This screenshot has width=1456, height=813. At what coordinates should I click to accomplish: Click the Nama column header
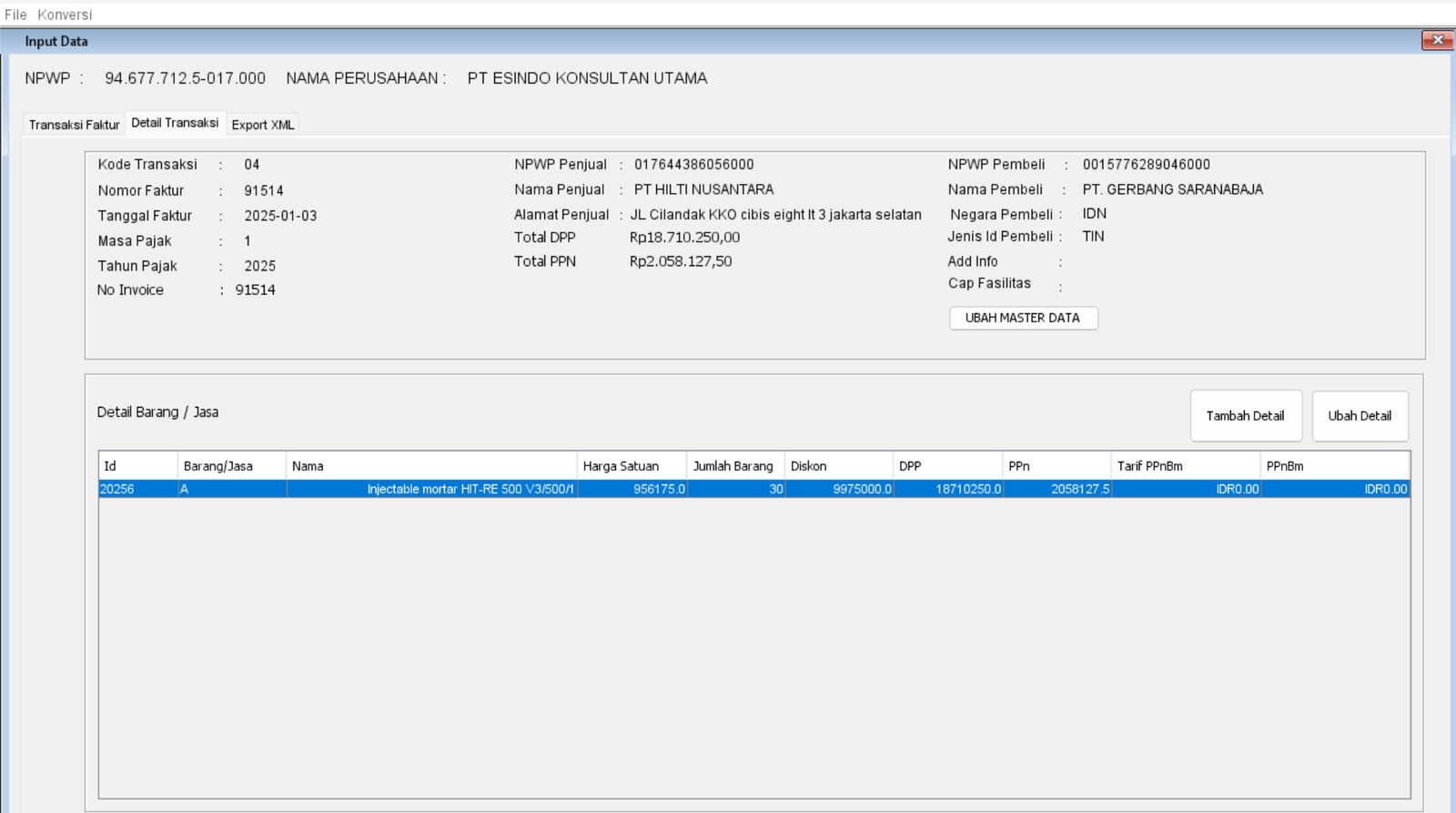tap(431, 466)
